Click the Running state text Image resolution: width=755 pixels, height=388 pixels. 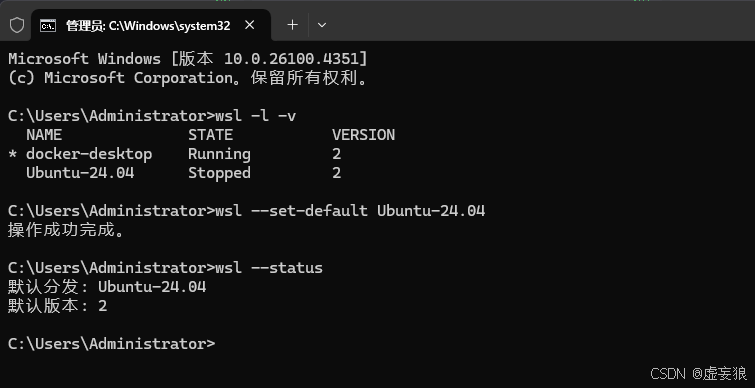pyautogui.click(x=219, y=155)
